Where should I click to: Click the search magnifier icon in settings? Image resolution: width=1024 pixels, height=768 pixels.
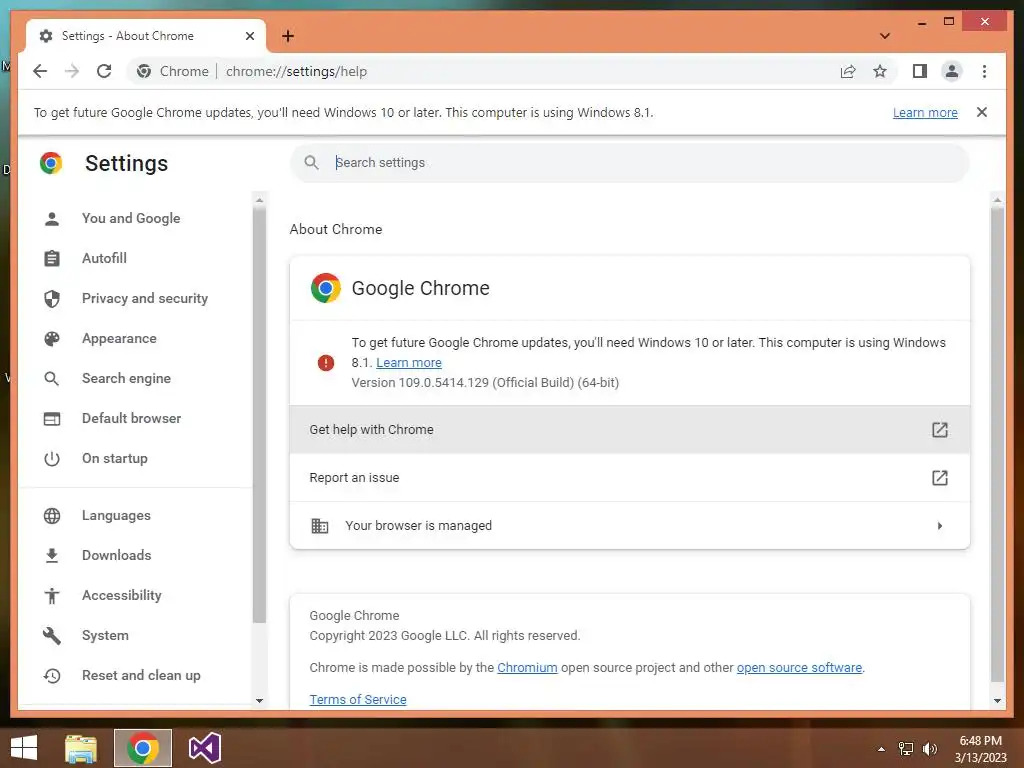click(x=312, y=163)
